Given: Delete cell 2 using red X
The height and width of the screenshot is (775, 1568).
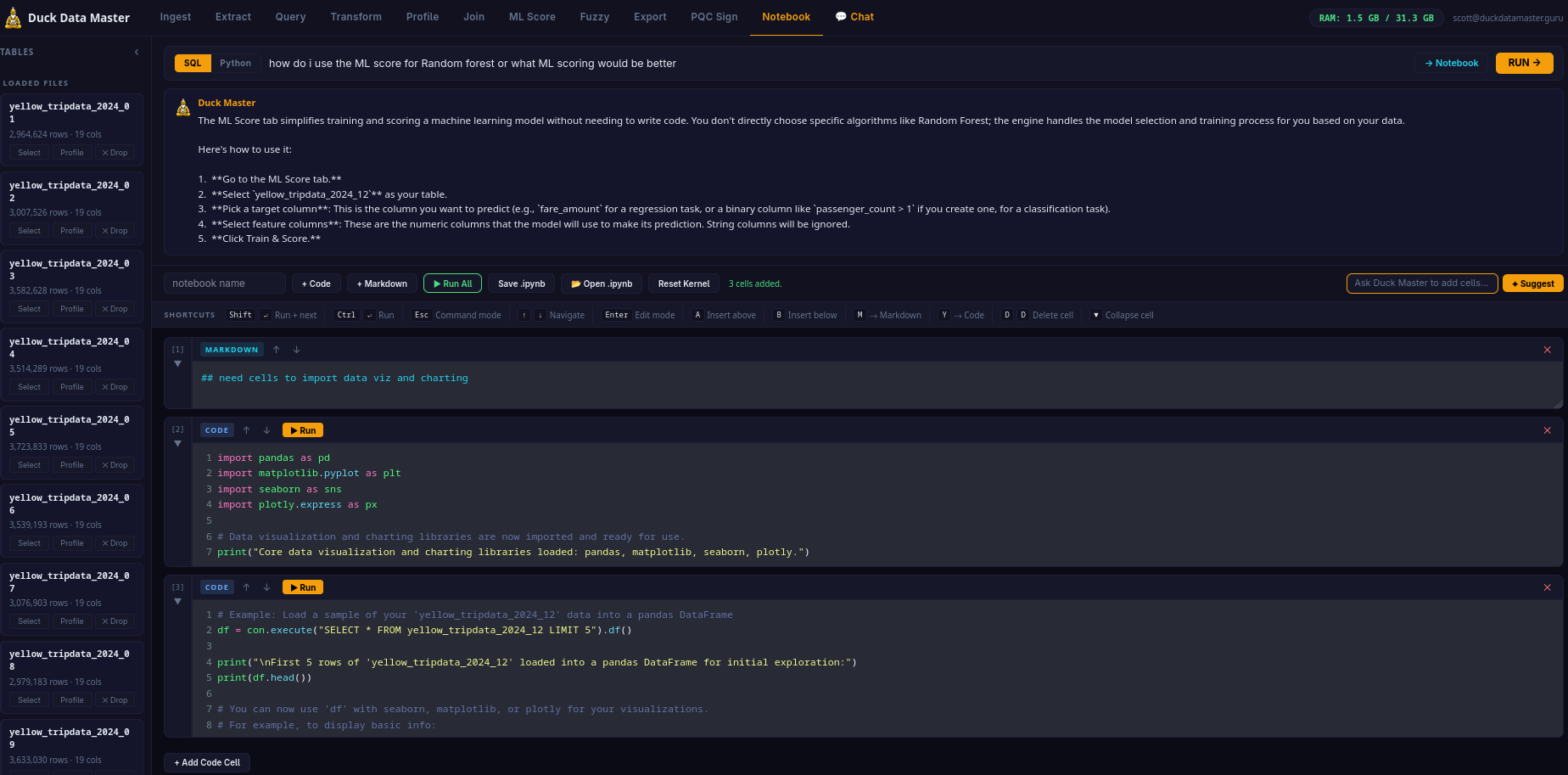Looking at the screenshot, I should [1547, 430].
